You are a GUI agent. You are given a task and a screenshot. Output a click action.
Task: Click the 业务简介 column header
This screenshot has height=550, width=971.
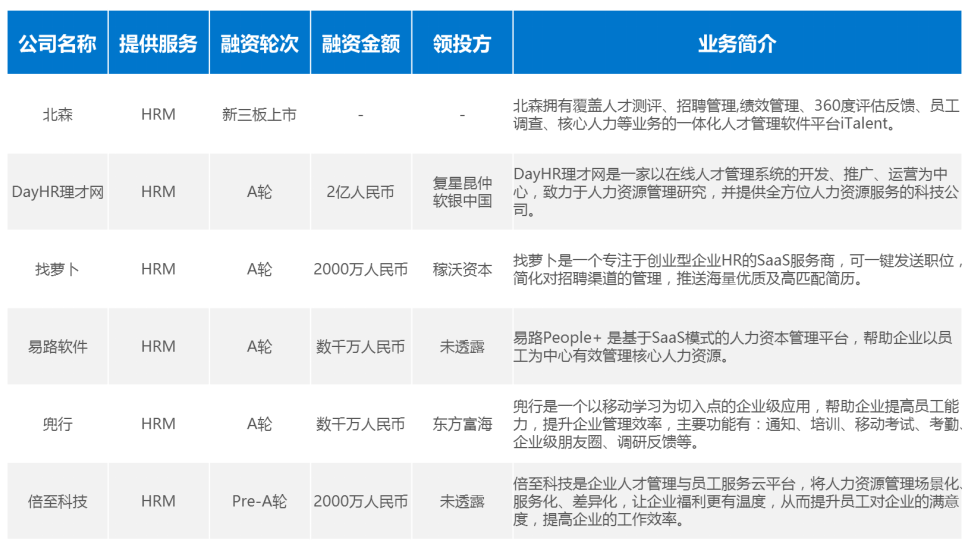[737, 43]
